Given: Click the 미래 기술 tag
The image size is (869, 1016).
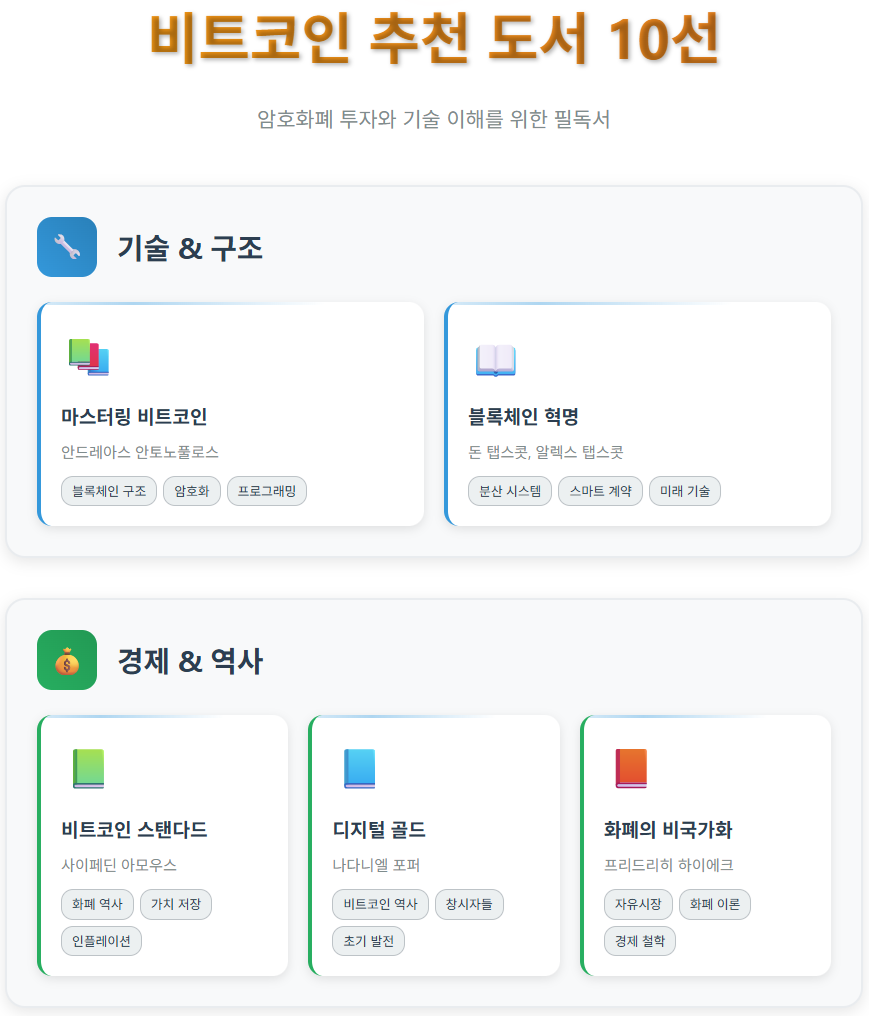Looking at the screenshot, I should 684,491.
